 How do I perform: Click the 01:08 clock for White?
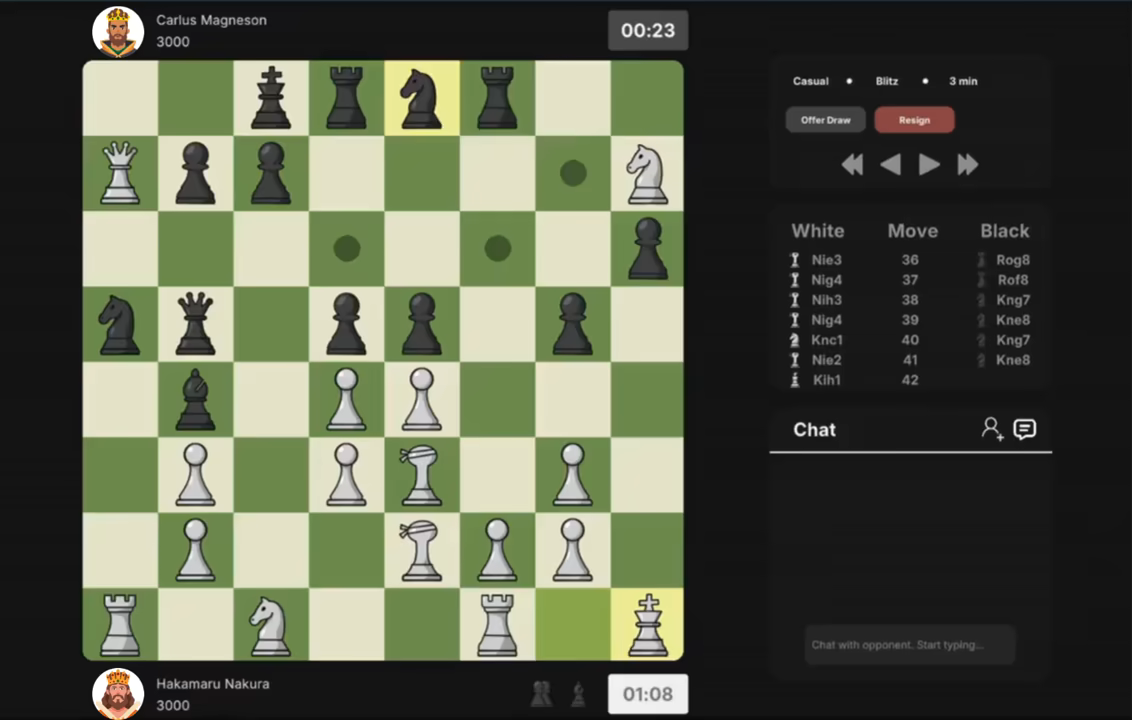(x=648, y=694)
